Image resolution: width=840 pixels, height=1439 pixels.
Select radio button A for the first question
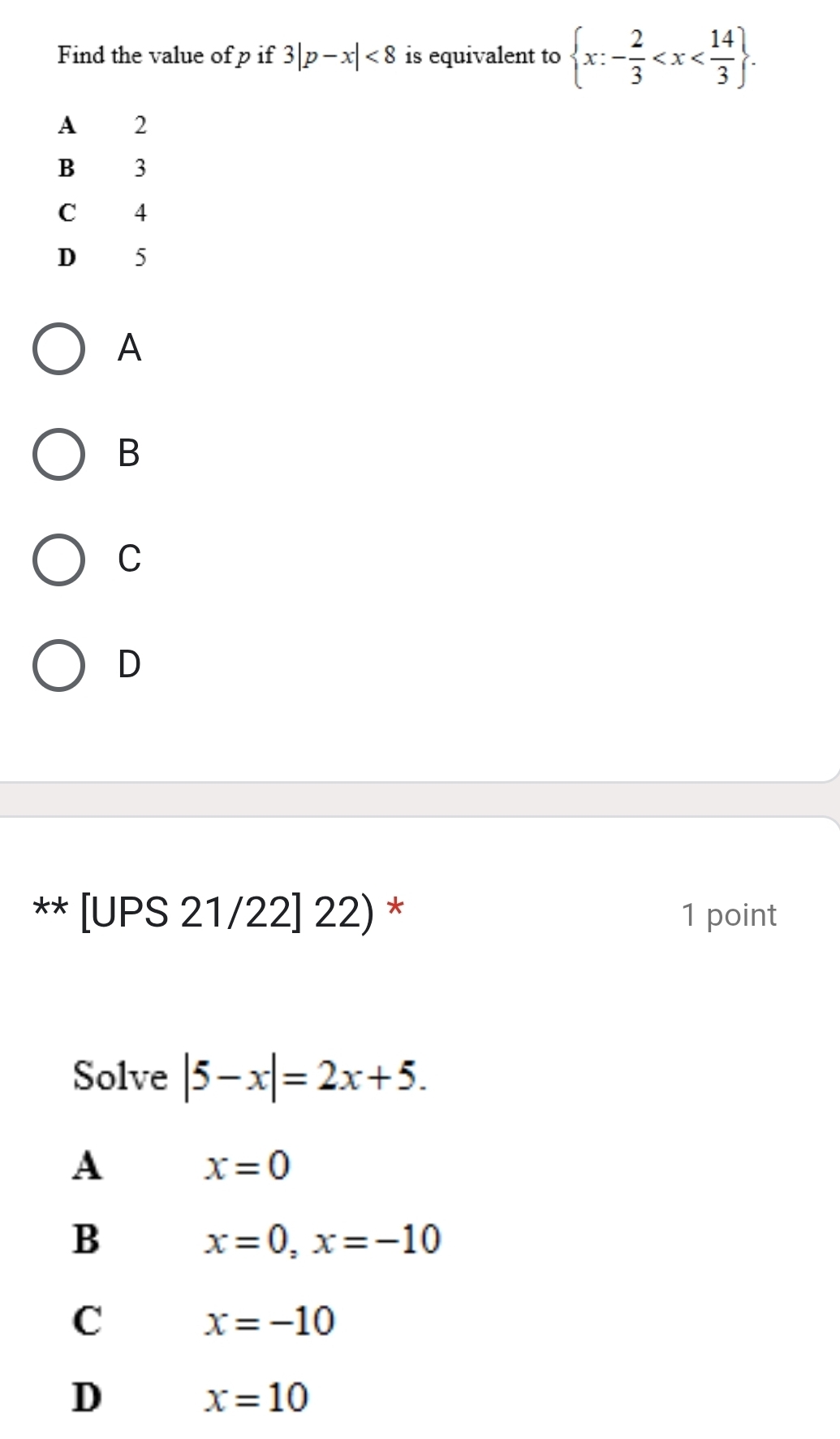58,349
